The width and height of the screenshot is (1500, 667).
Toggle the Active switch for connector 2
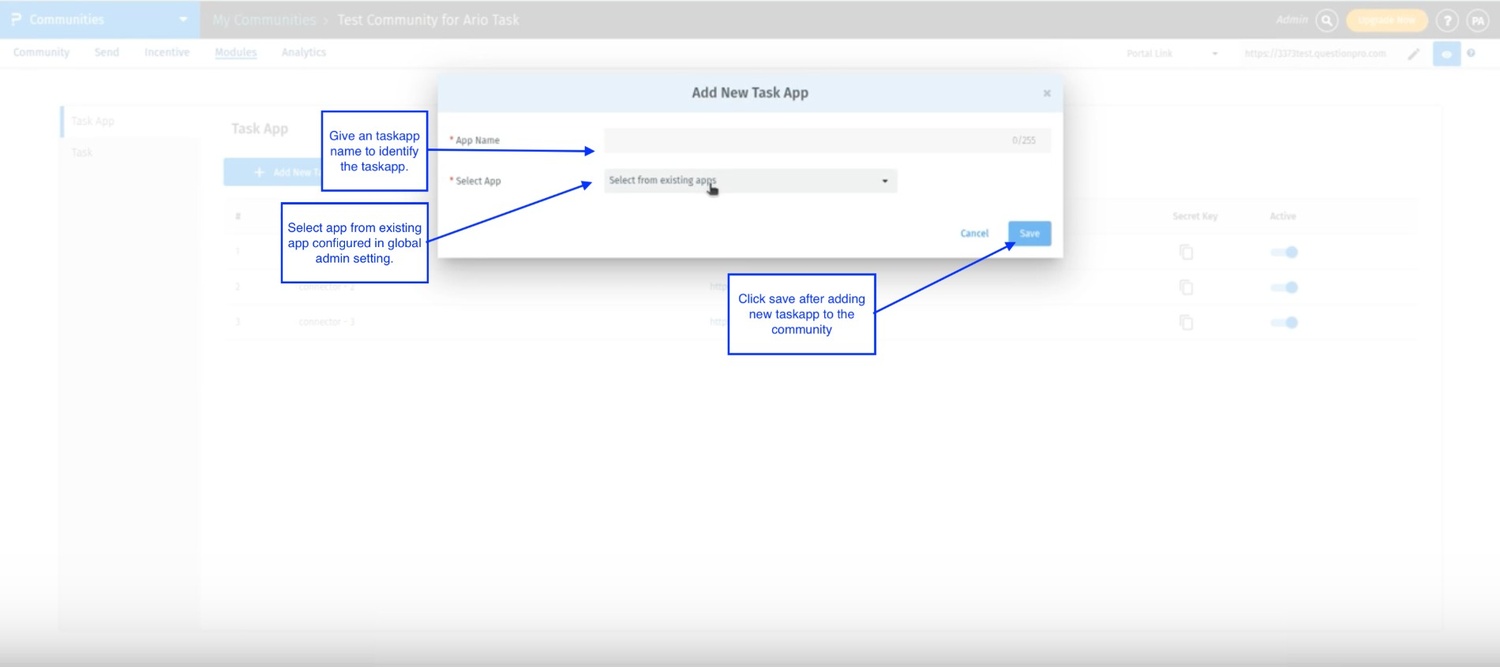tap(1284, 287)
